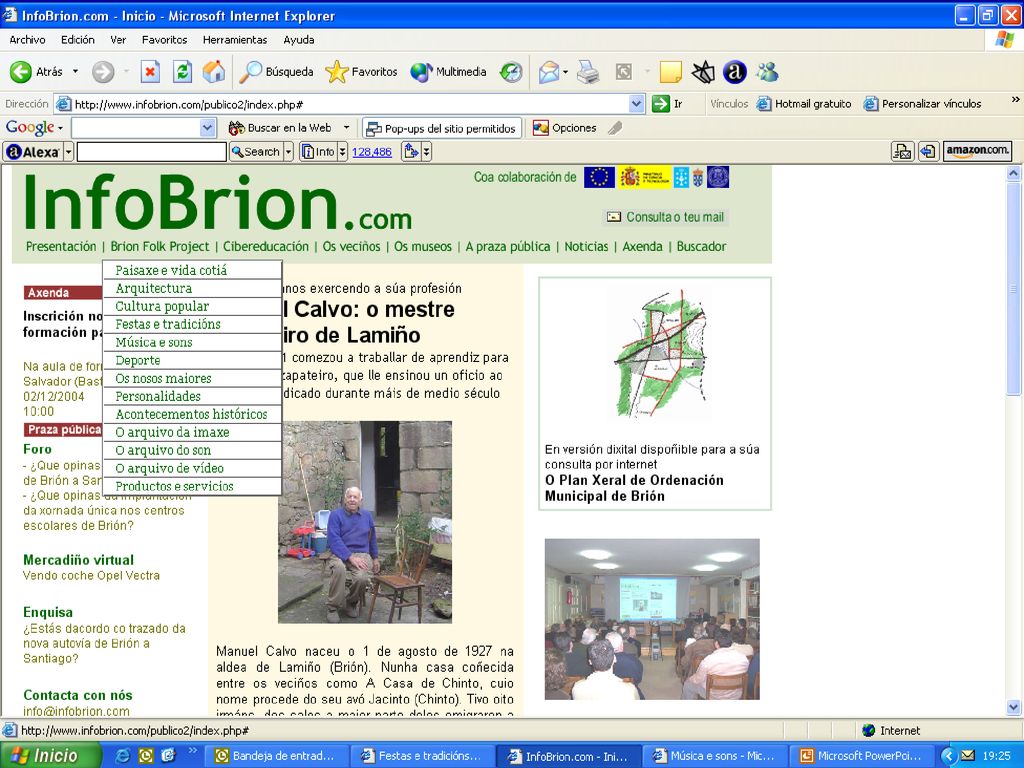The image size is (1024, 768).
Task: Expand the Alexa Info dropdown arrow
Action: [x=342, y=152]
